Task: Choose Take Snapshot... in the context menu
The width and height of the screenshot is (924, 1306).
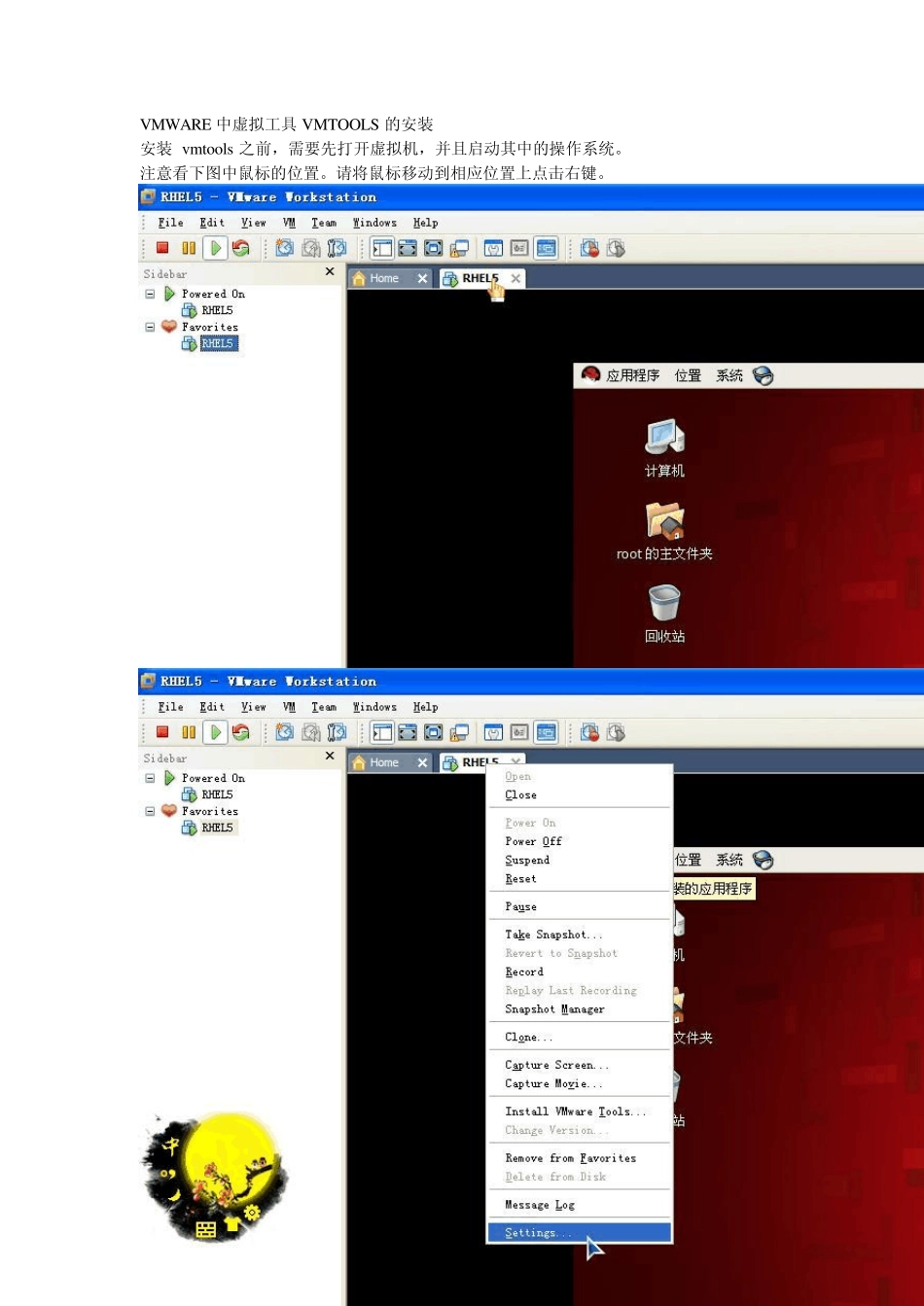Action: tap(580, 935)
